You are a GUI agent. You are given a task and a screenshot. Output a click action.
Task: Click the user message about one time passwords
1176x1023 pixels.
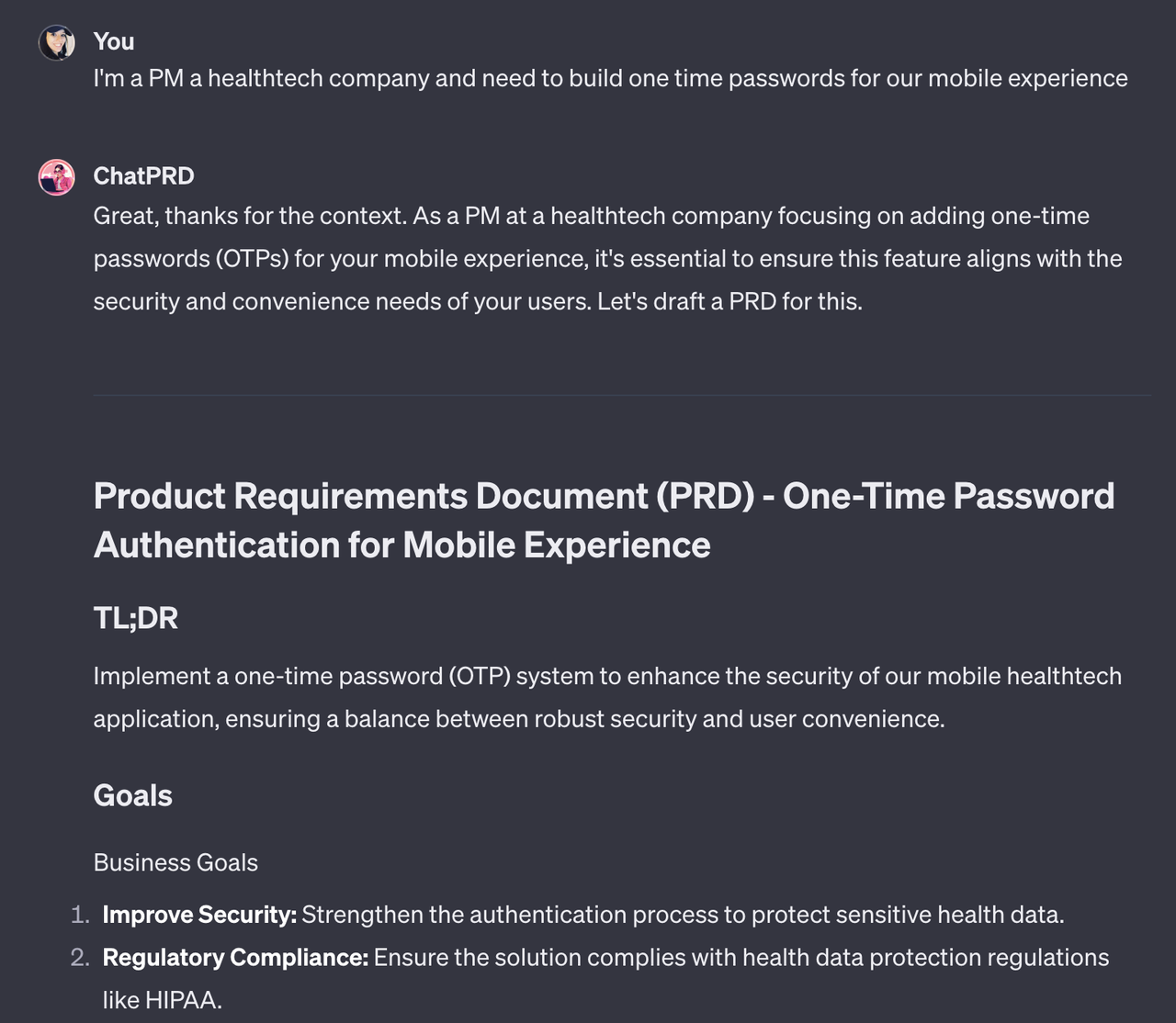(x=610, y=79)
